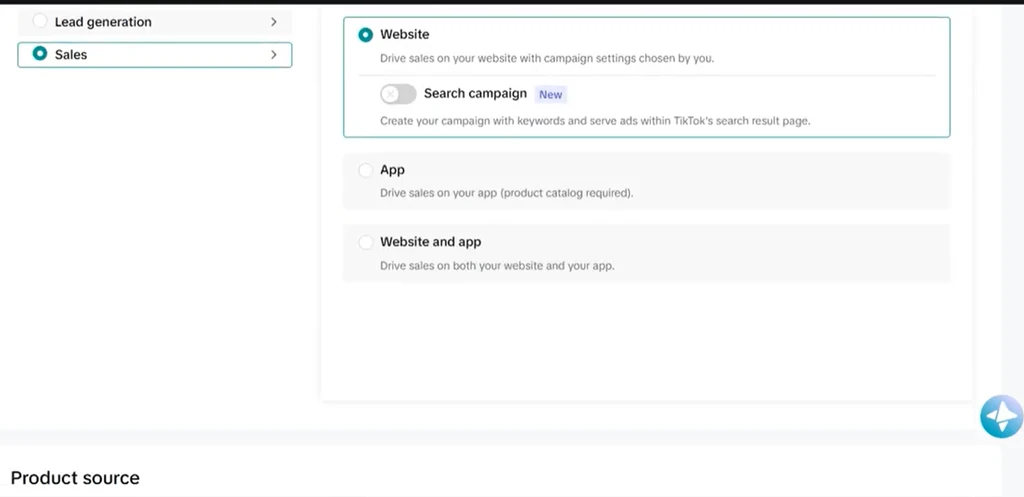
Task: Click the Search campaign label
Action: tap(475, 93)
